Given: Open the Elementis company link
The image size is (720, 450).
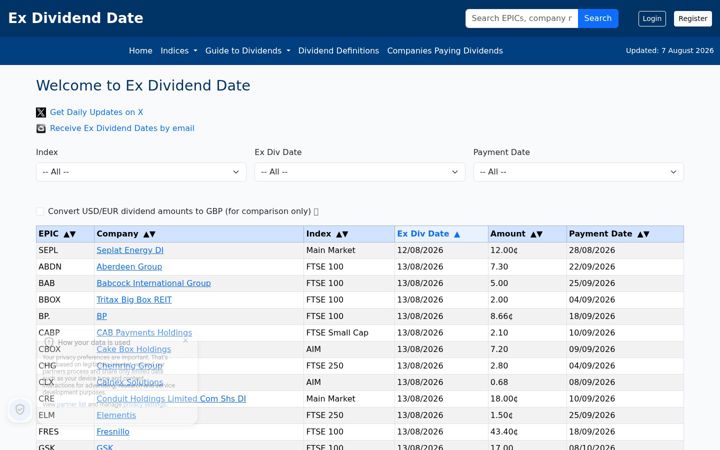Looking at the screenshot, I should 116,415.
